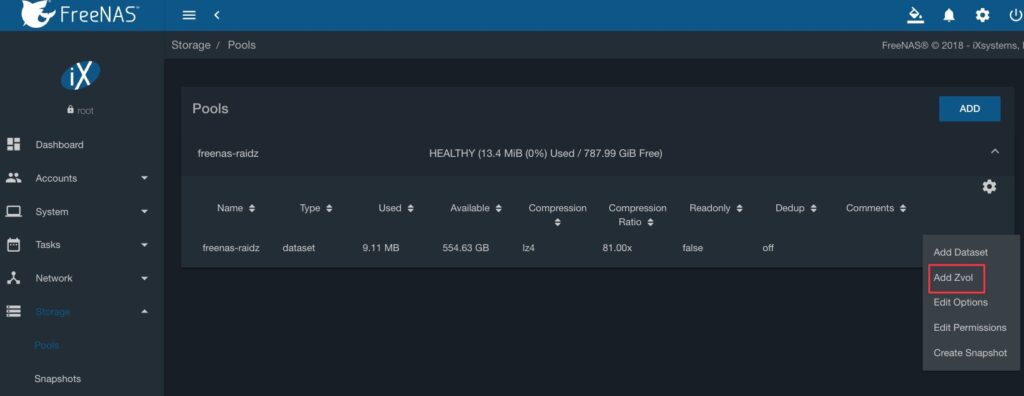Open settings gear in top bar

coord(982,15)
